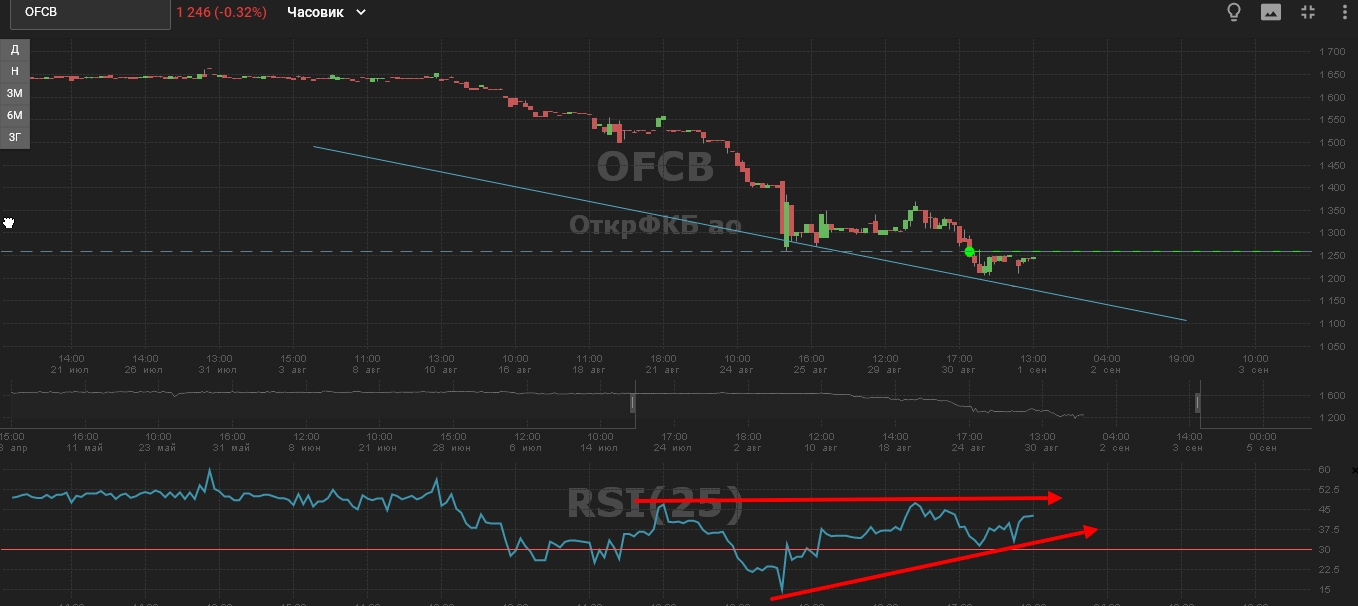Click the RSI 52.5 axis value
This screenshot has height=606, width=1358.
1330,490
